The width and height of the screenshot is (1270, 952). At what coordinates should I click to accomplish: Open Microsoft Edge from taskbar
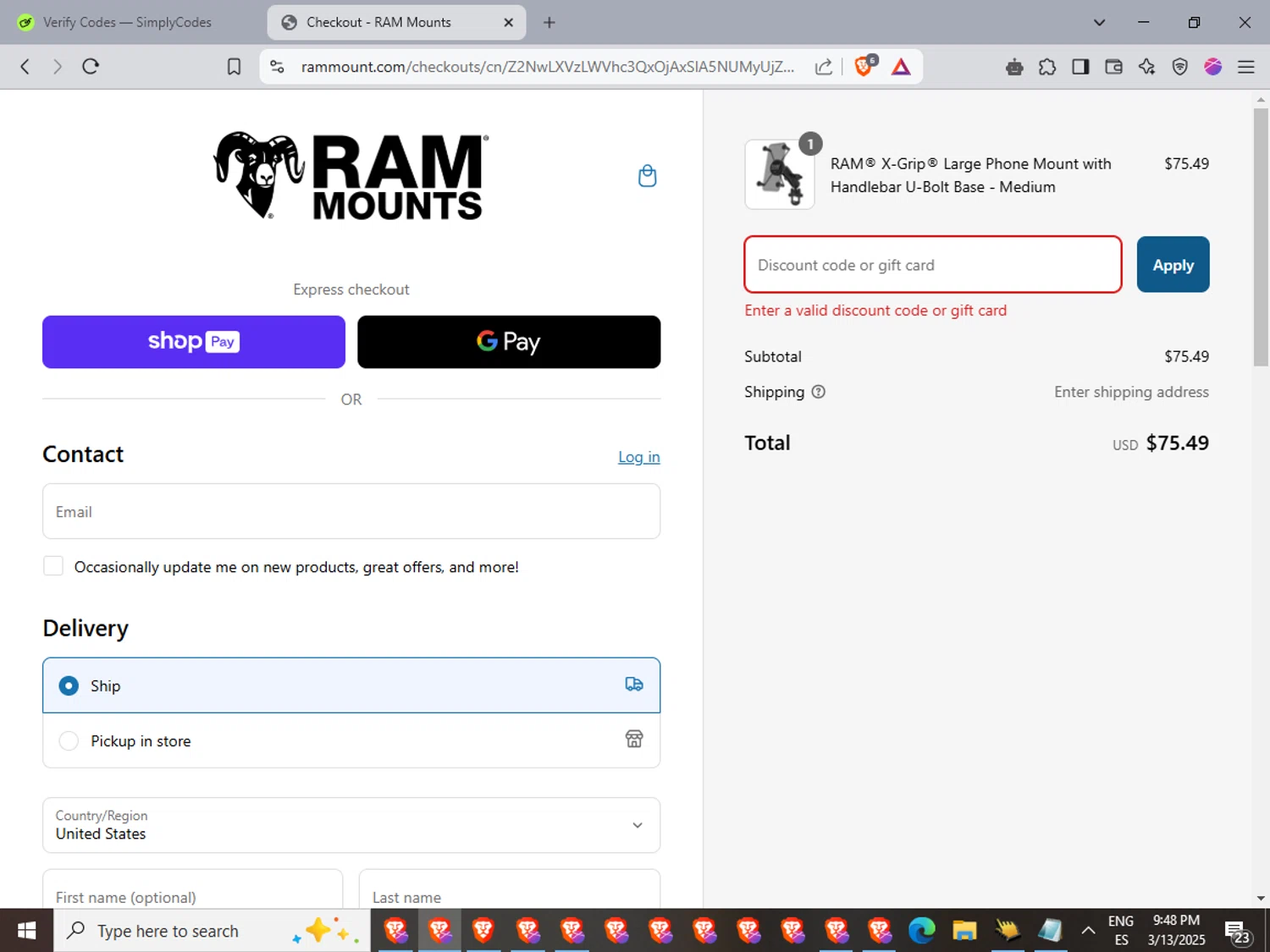[921, 931]
